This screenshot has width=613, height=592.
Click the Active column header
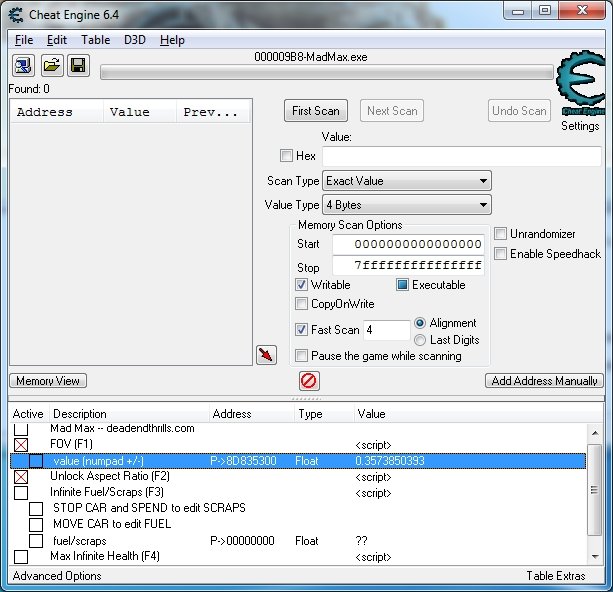pos(28,414)
